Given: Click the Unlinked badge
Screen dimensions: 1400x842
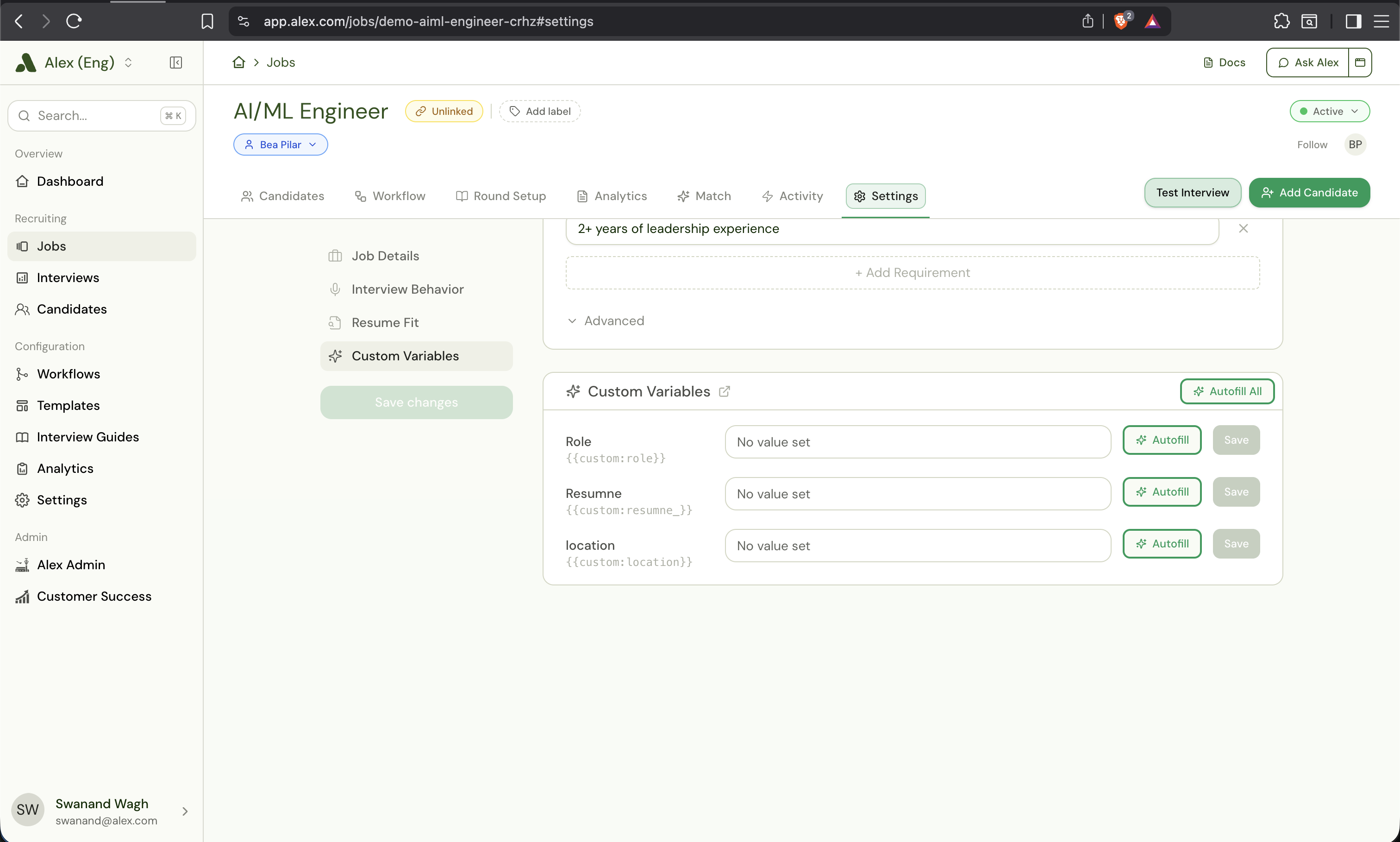Looking at the screenshot, I should (444, 111).
